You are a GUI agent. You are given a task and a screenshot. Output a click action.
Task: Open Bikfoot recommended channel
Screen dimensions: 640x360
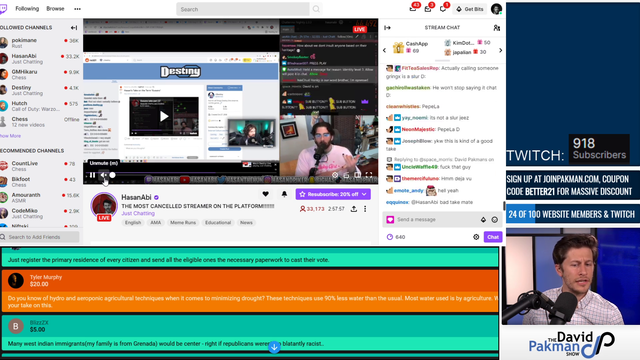point(40,182)
